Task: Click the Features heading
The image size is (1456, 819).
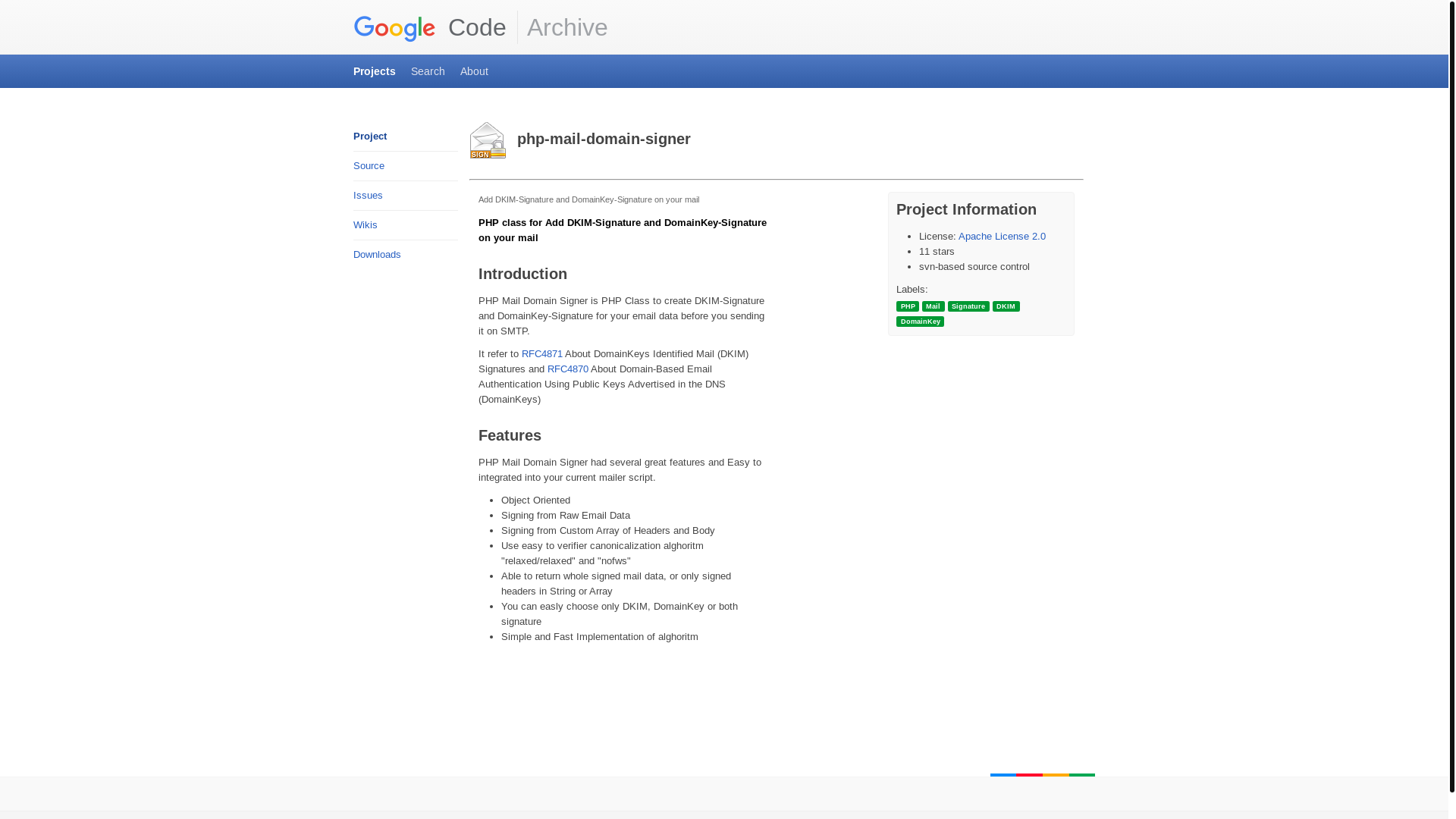Action: [x=510, y=435]
